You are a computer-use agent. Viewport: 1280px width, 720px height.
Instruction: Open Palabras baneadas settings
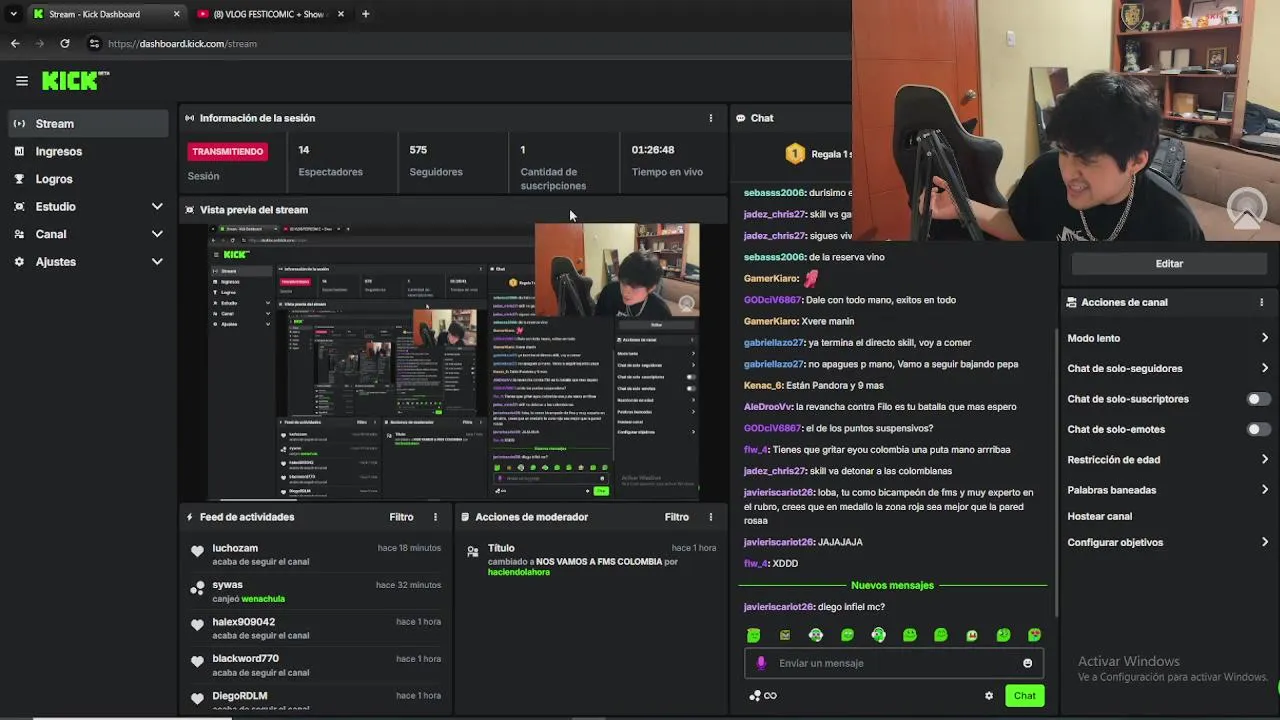pyautogui.click(x=1167, y=490)
